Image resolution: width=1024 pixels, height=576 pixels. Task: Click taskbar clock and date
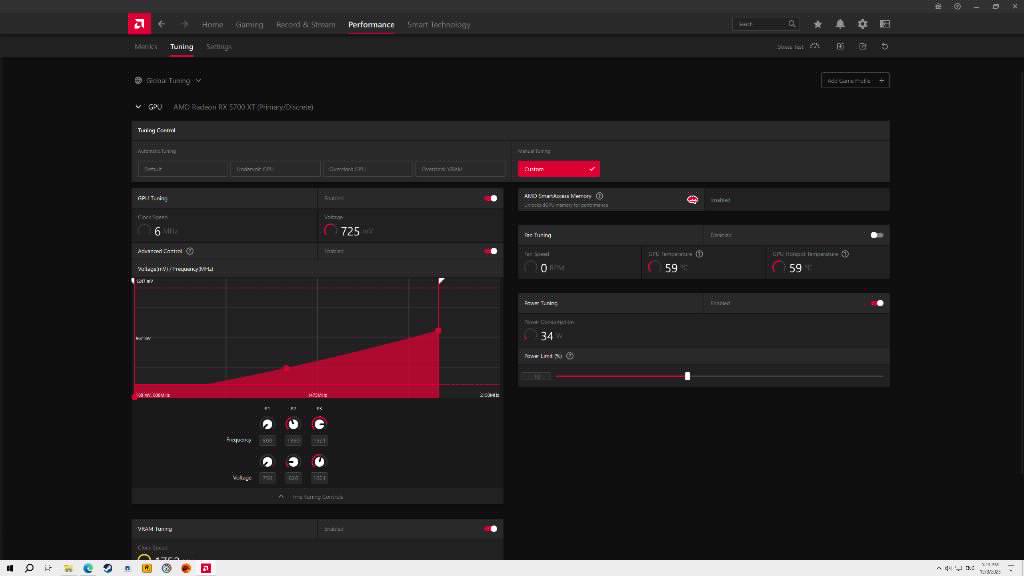coord(989,568)
